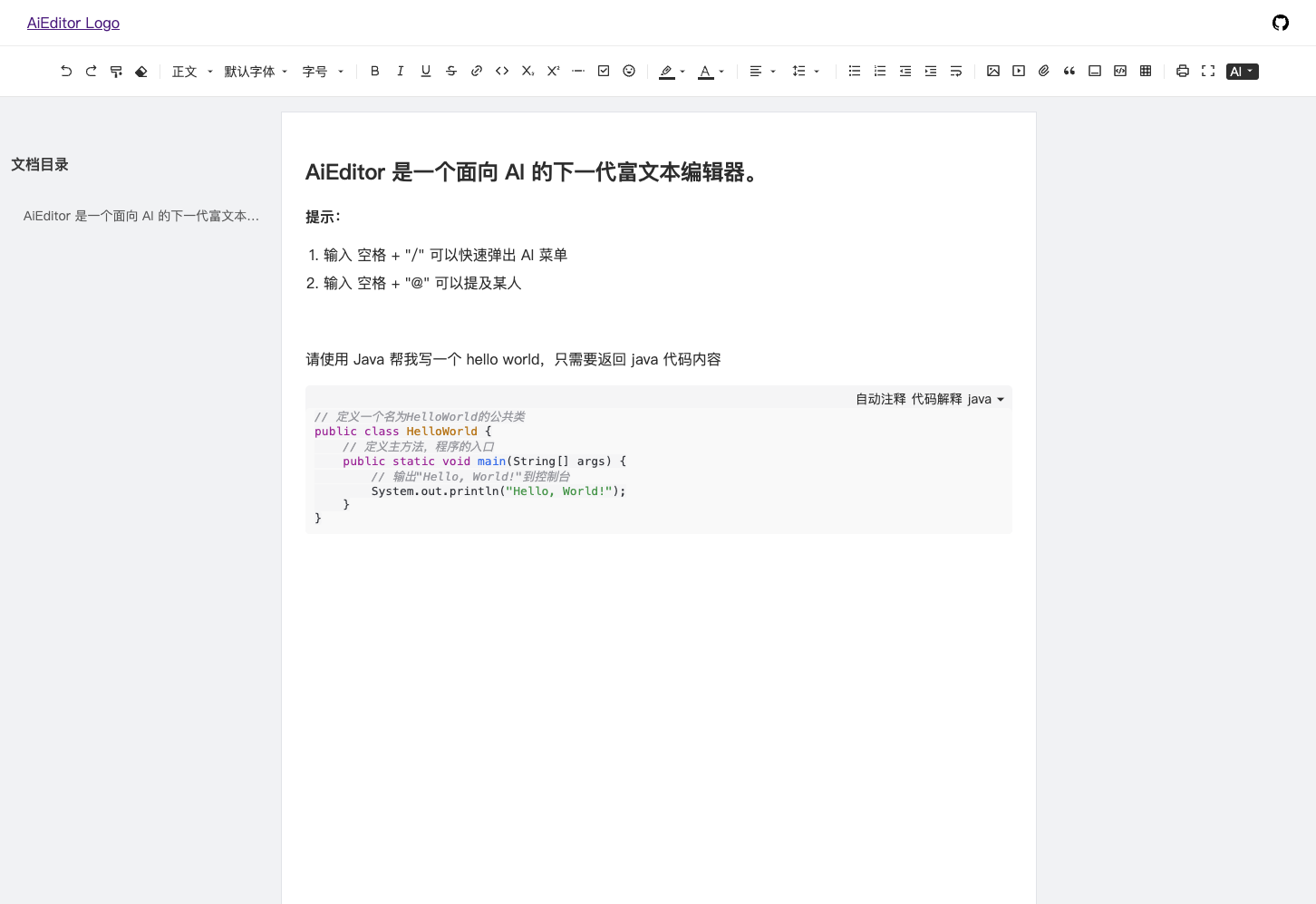The width and height of the screenshot is (1316, 904).
Task: Click the attachment paperclip icon
Action: pos(1043,71)
